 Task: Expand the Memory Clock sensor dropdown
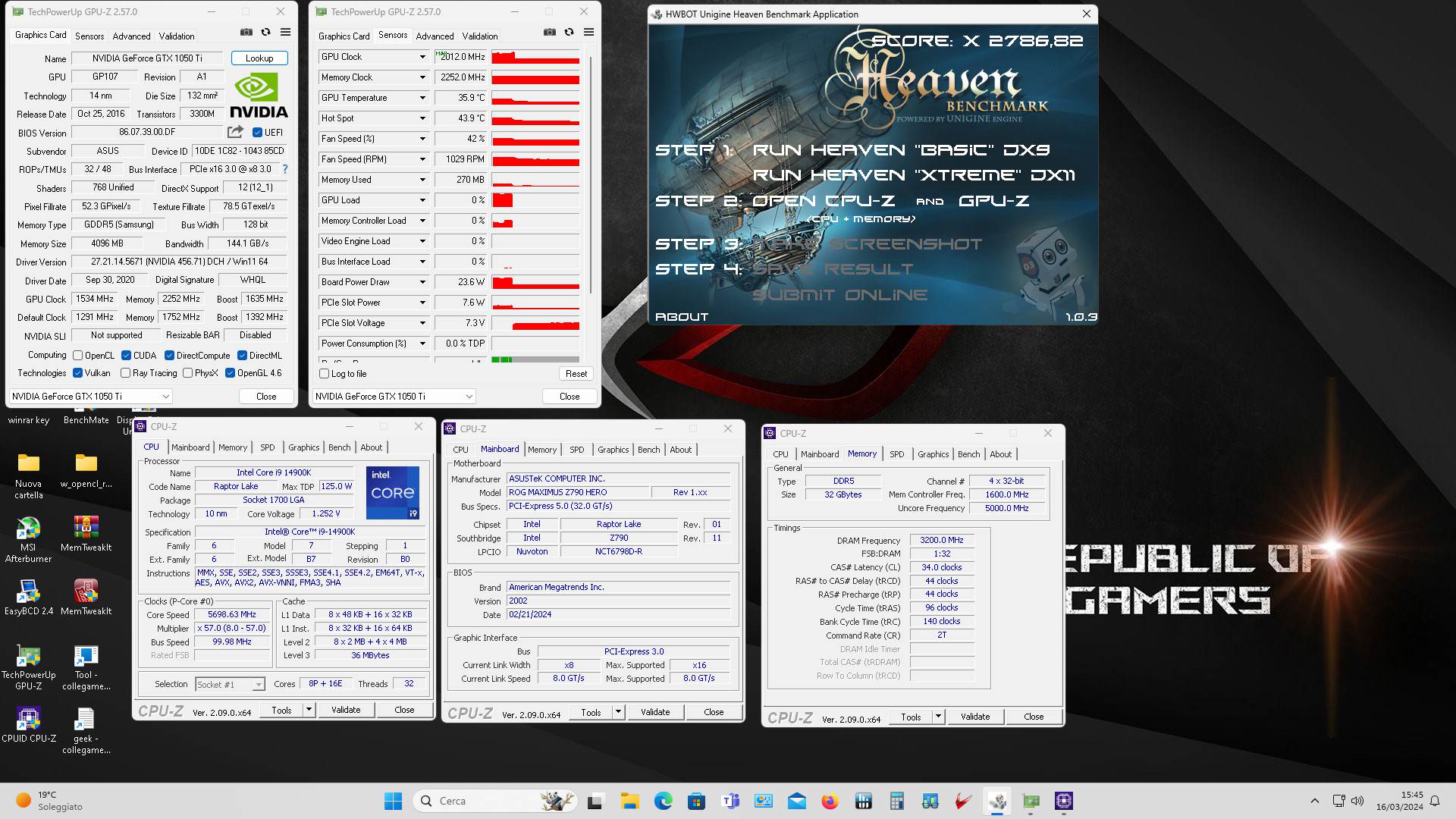point(422,77)
